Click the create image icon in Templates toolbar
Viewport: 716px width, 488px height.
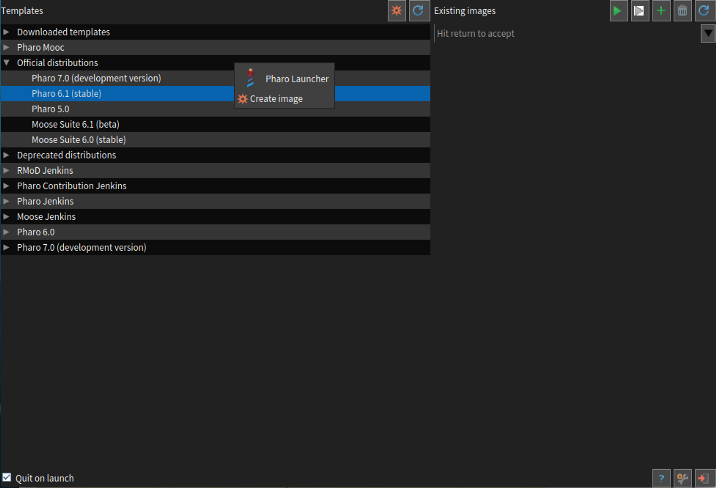click(x=396, y=10)
